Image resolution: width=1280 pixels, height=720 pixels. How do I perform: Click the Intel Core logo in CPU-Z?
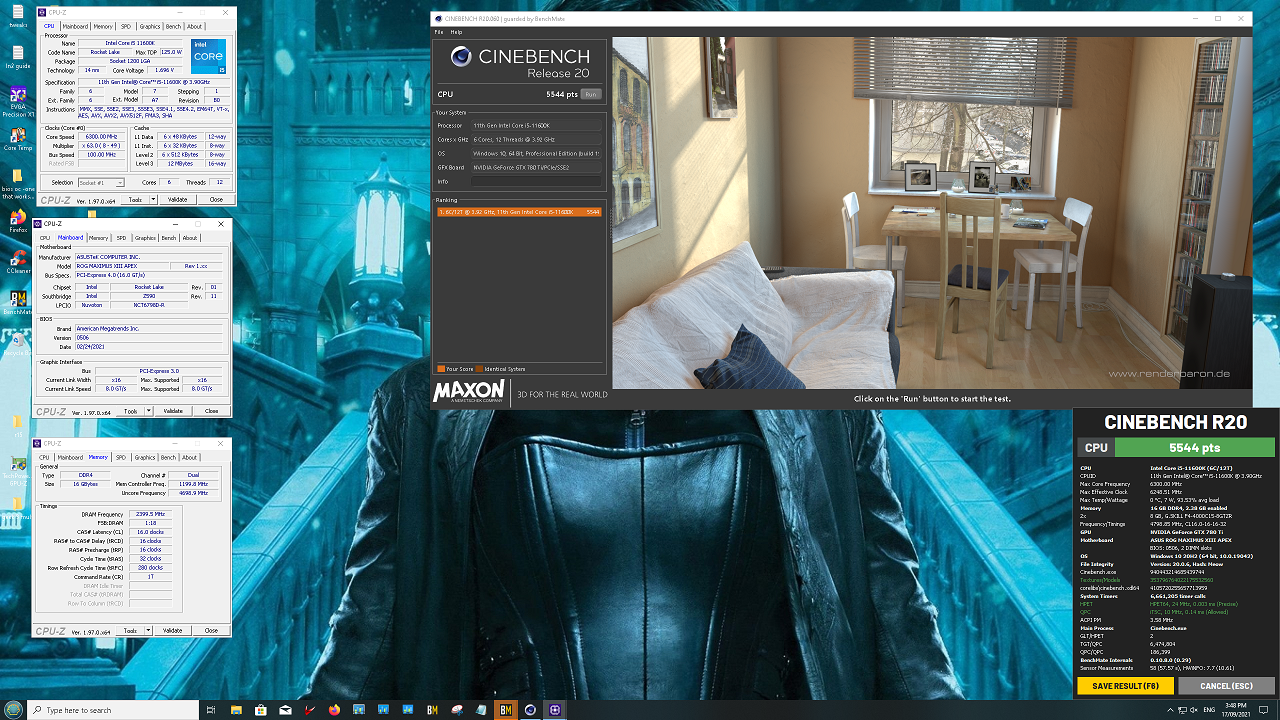(x=208, y=56)
